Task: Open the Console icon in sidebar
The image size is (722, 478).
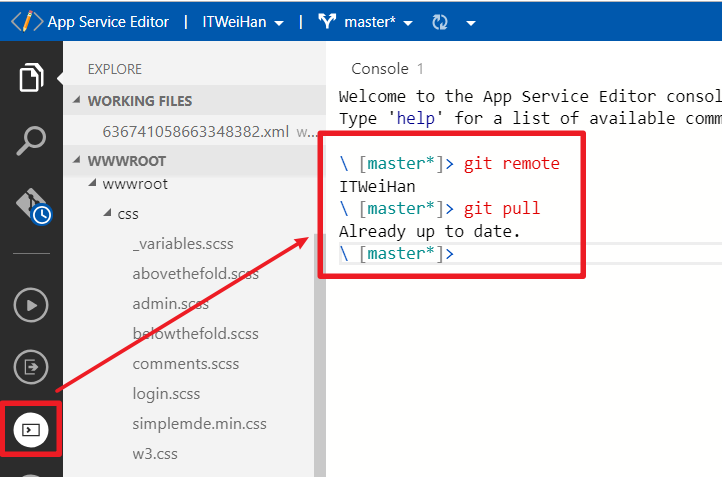Action: [31, 430]
